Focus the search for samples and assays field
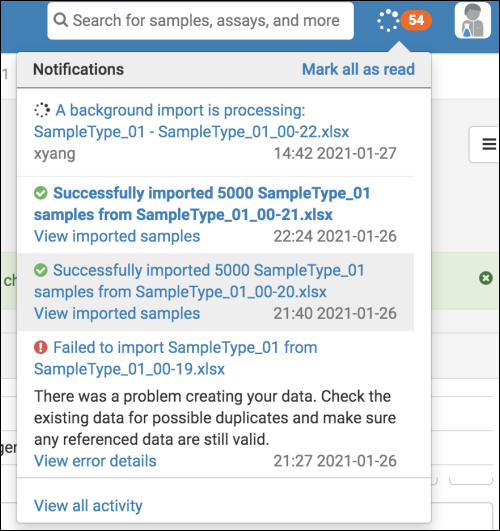The image size is (500, 531). (201, 21)
